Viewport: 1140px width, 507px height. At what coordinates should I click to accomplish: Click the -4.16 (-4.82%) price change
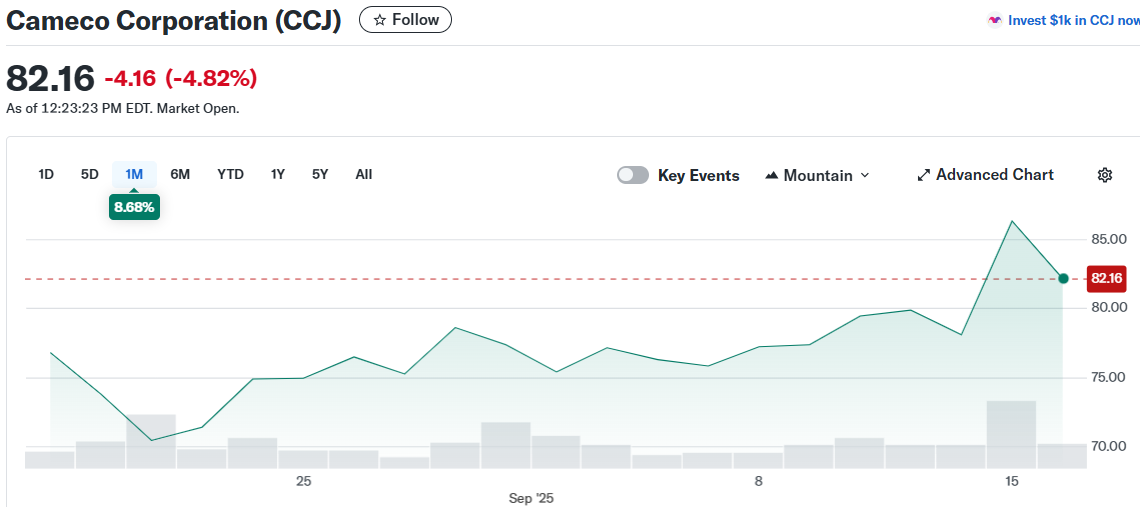180,78
